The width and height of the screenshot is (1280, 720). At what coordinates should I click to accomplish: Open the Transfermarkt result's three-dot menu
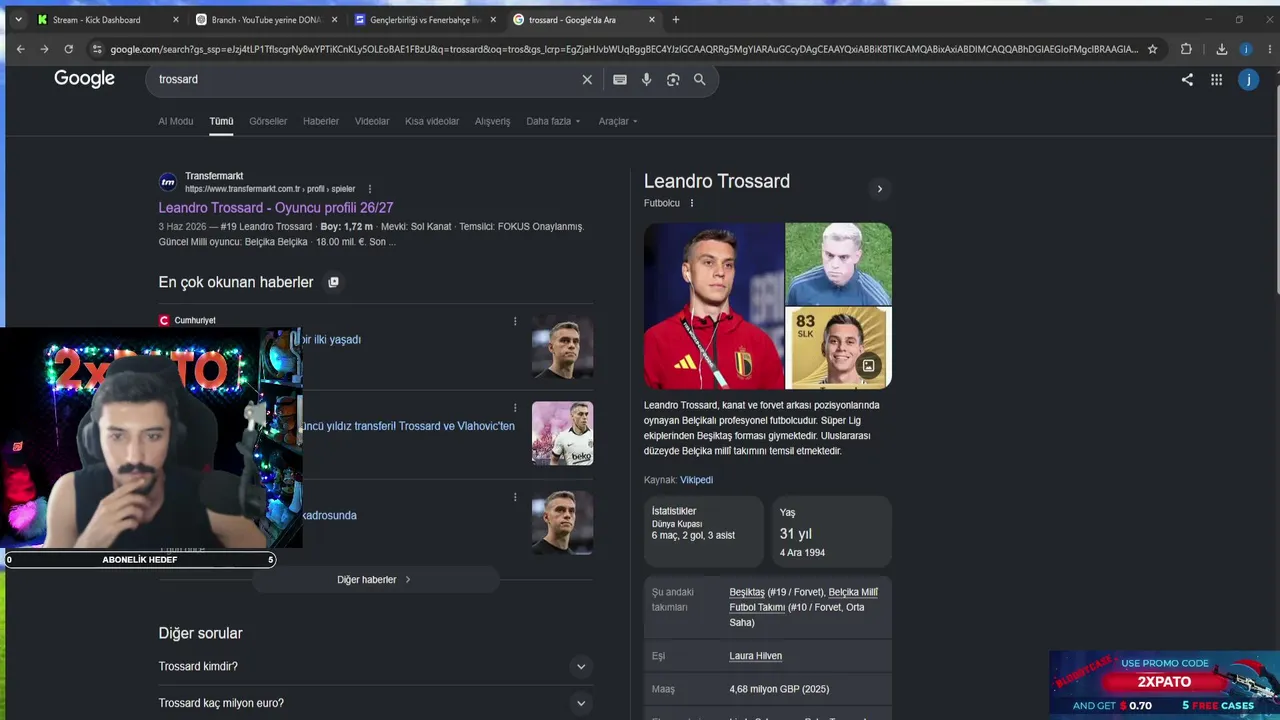click(369, 189)
